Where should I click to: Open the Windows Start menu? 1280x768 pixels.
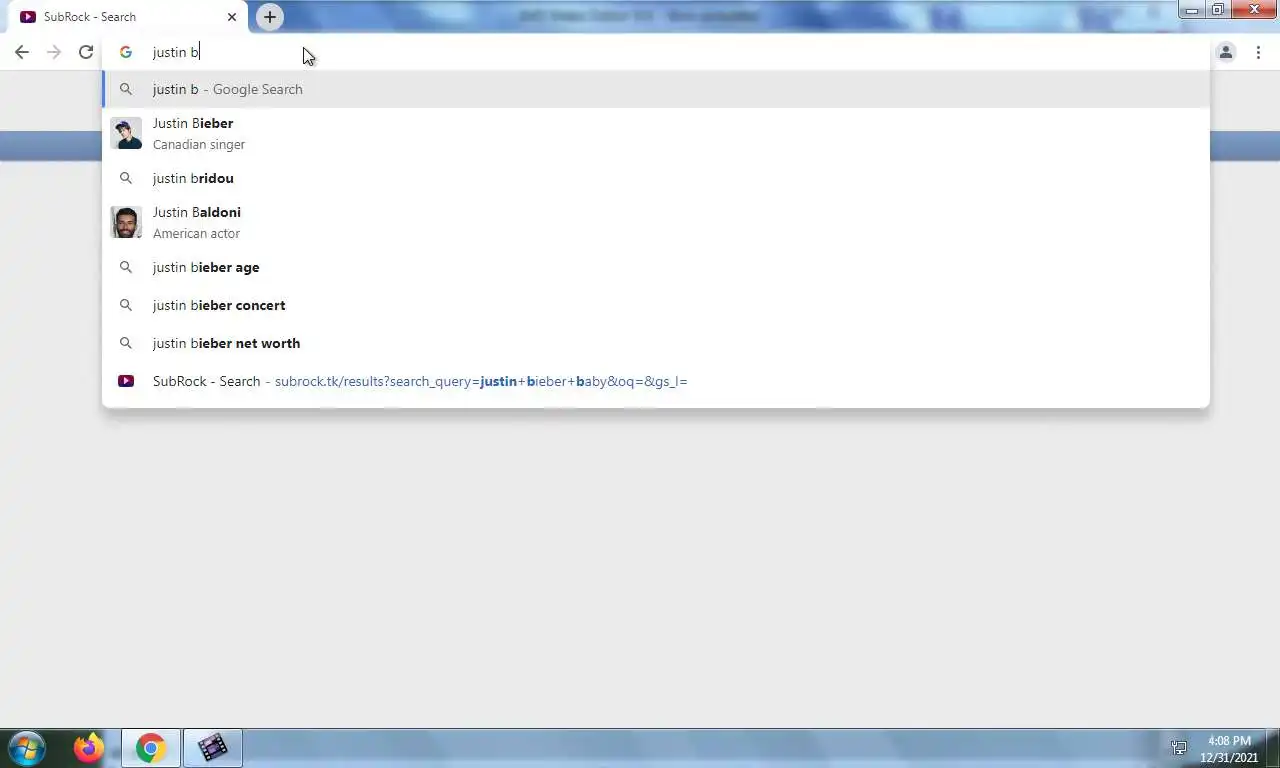pos(26,748)
